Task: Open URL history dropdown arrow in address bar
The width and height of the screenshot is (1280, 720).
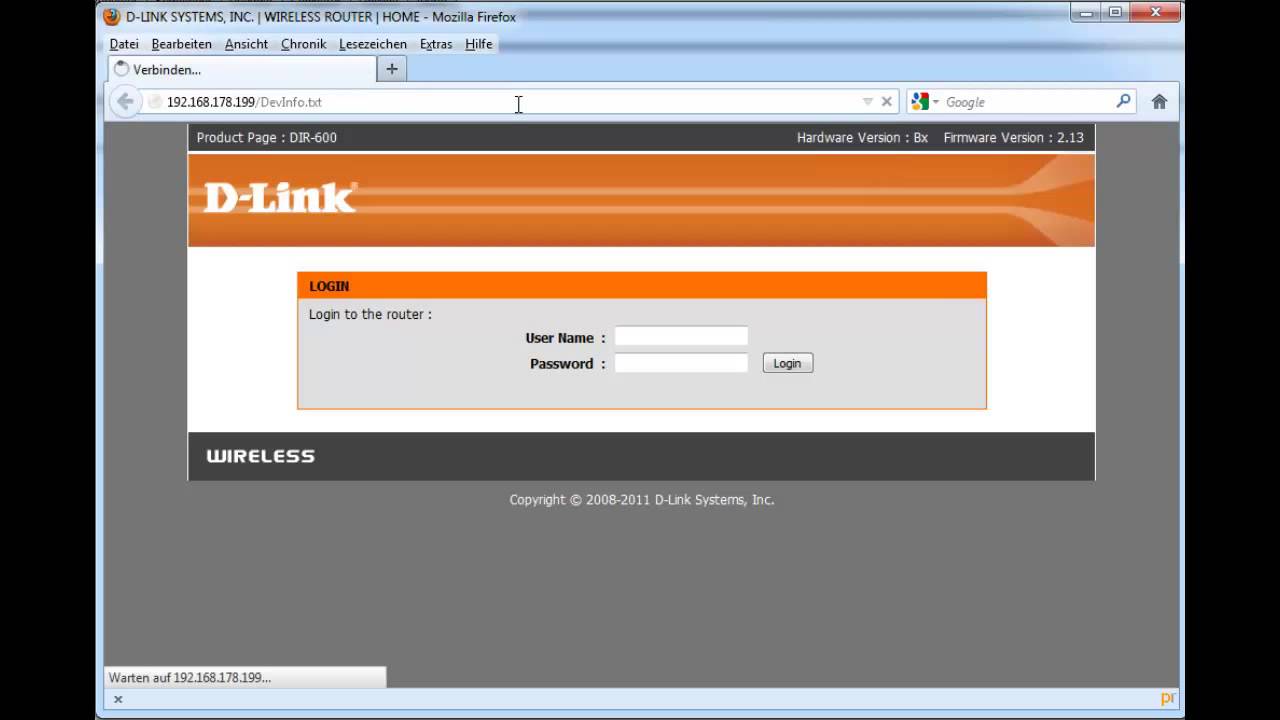Action: (x=867, y=101)
